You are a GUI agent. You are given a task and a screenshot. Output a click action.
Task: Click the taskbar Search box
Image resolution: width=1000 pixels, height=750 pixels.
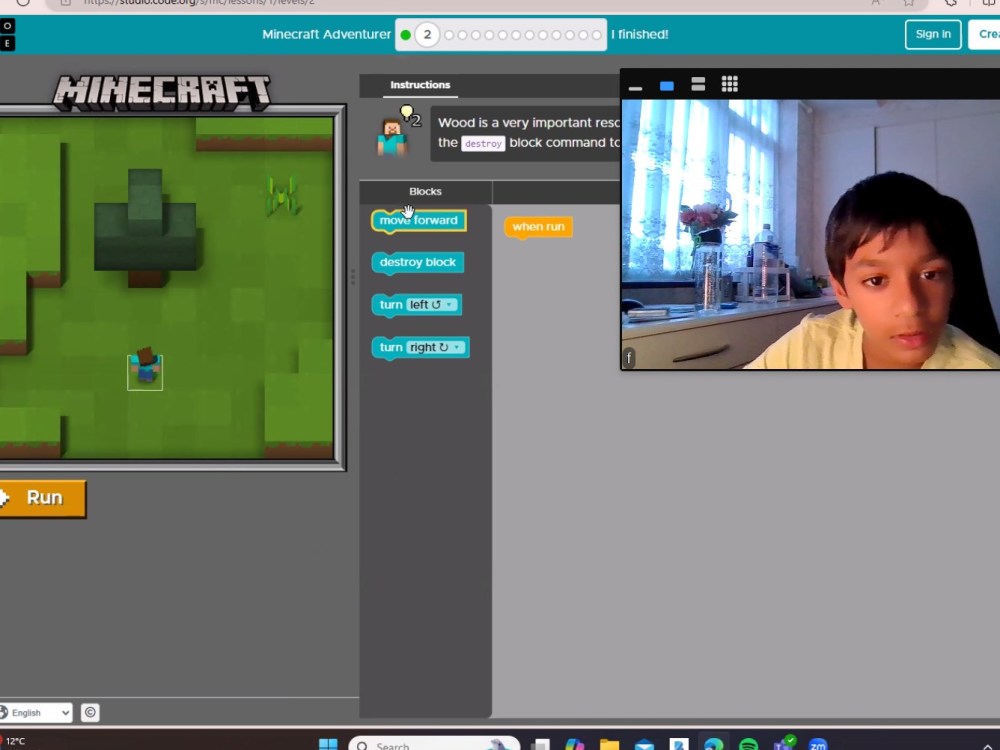(x=434, y=744)
